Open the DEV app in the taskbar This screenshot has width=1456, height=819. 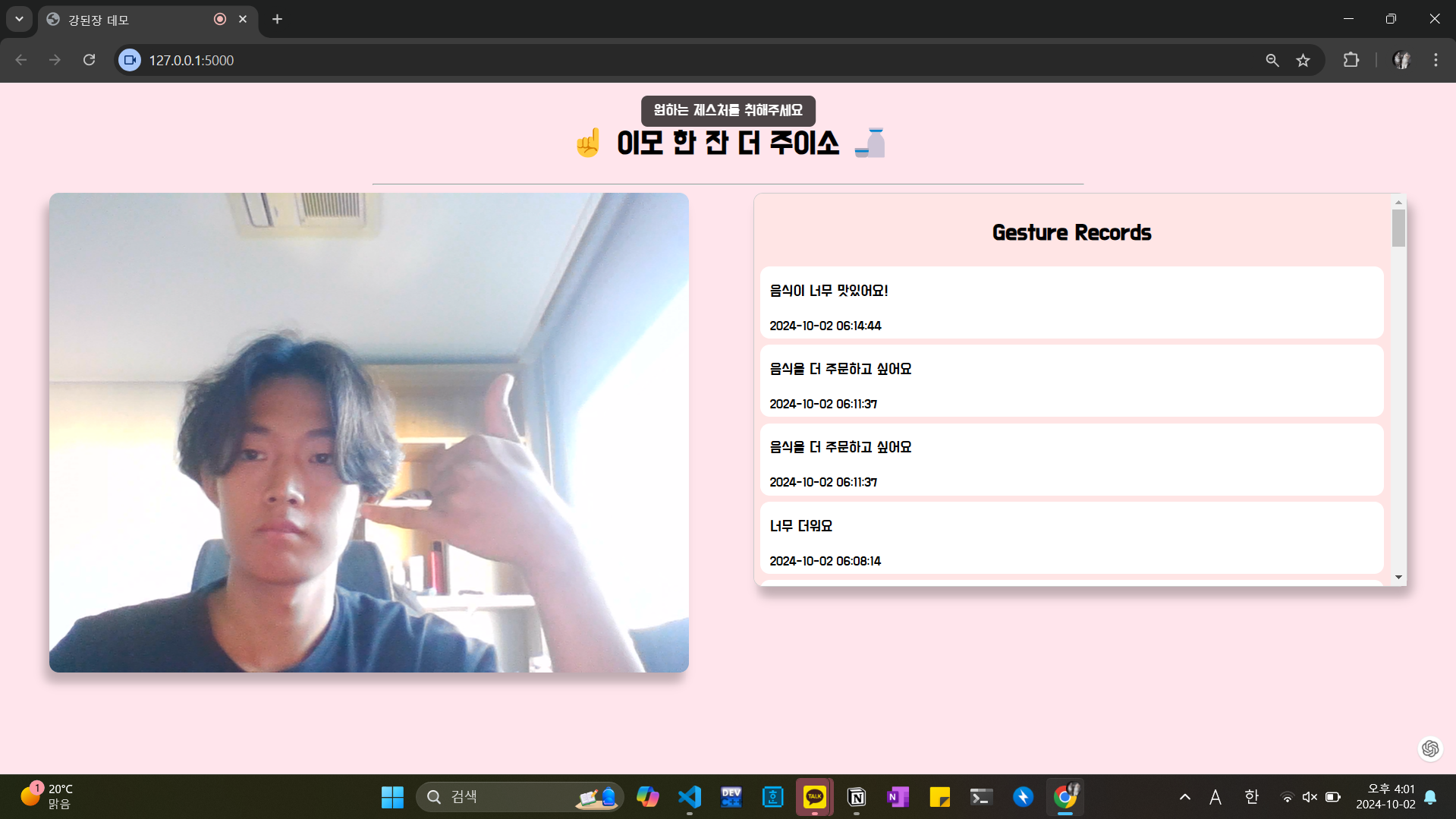tap(731, 797)
